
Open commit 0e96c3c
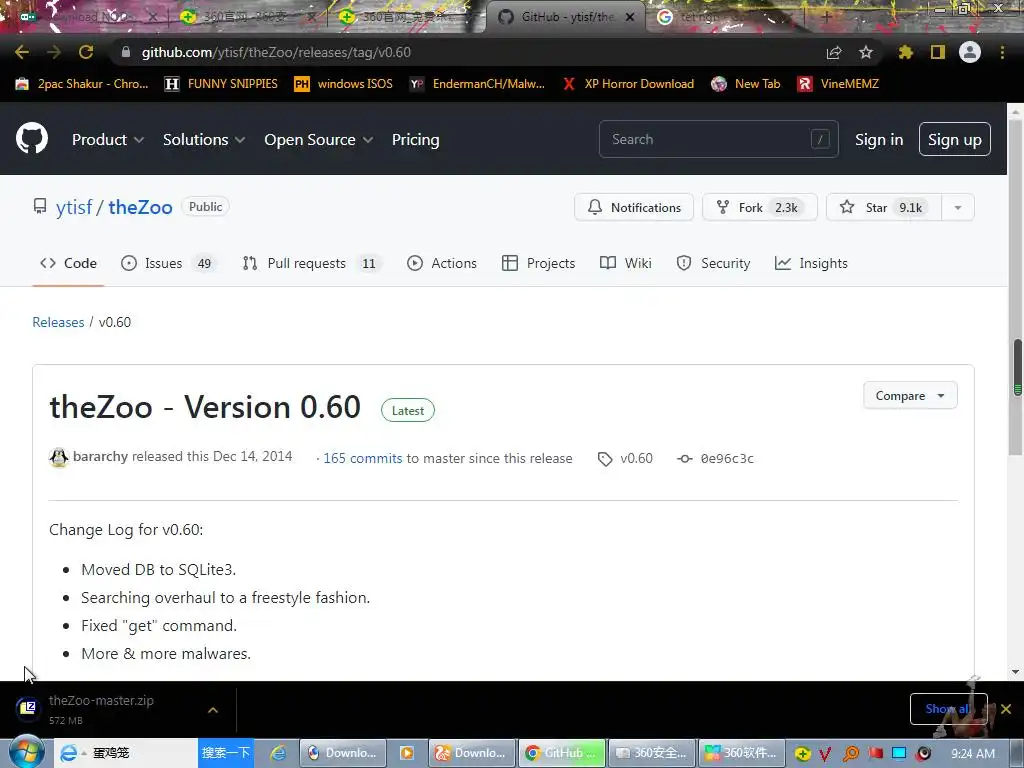coord(727,458)
